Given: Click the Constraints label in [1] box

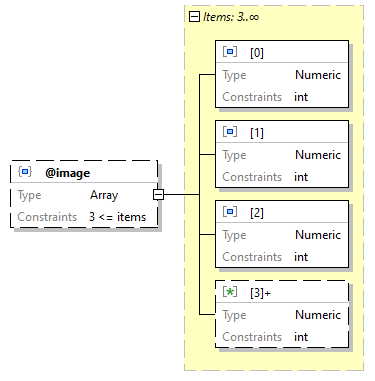Looking at the screenshot, I should pos(252,177).
